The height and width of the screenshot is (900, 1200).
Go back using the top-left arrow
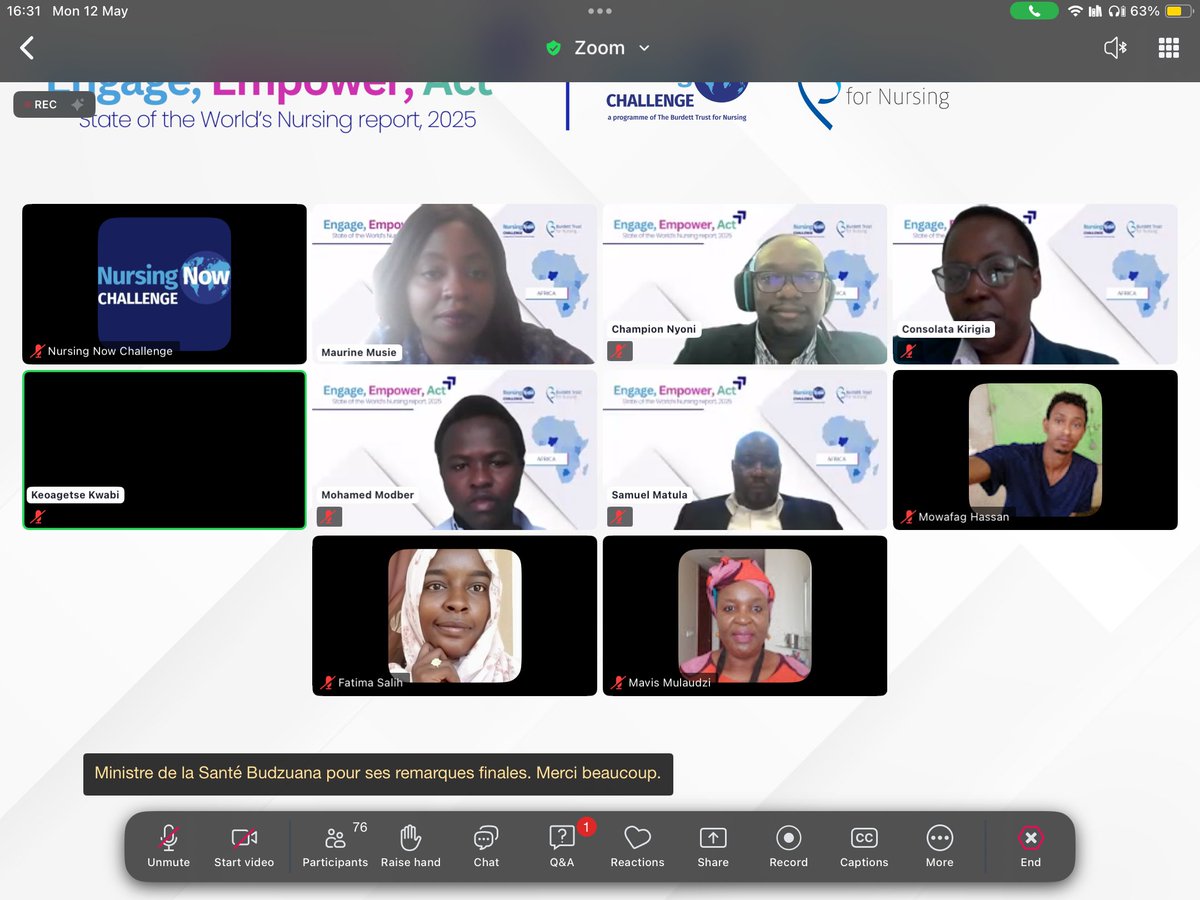point(27,47)
